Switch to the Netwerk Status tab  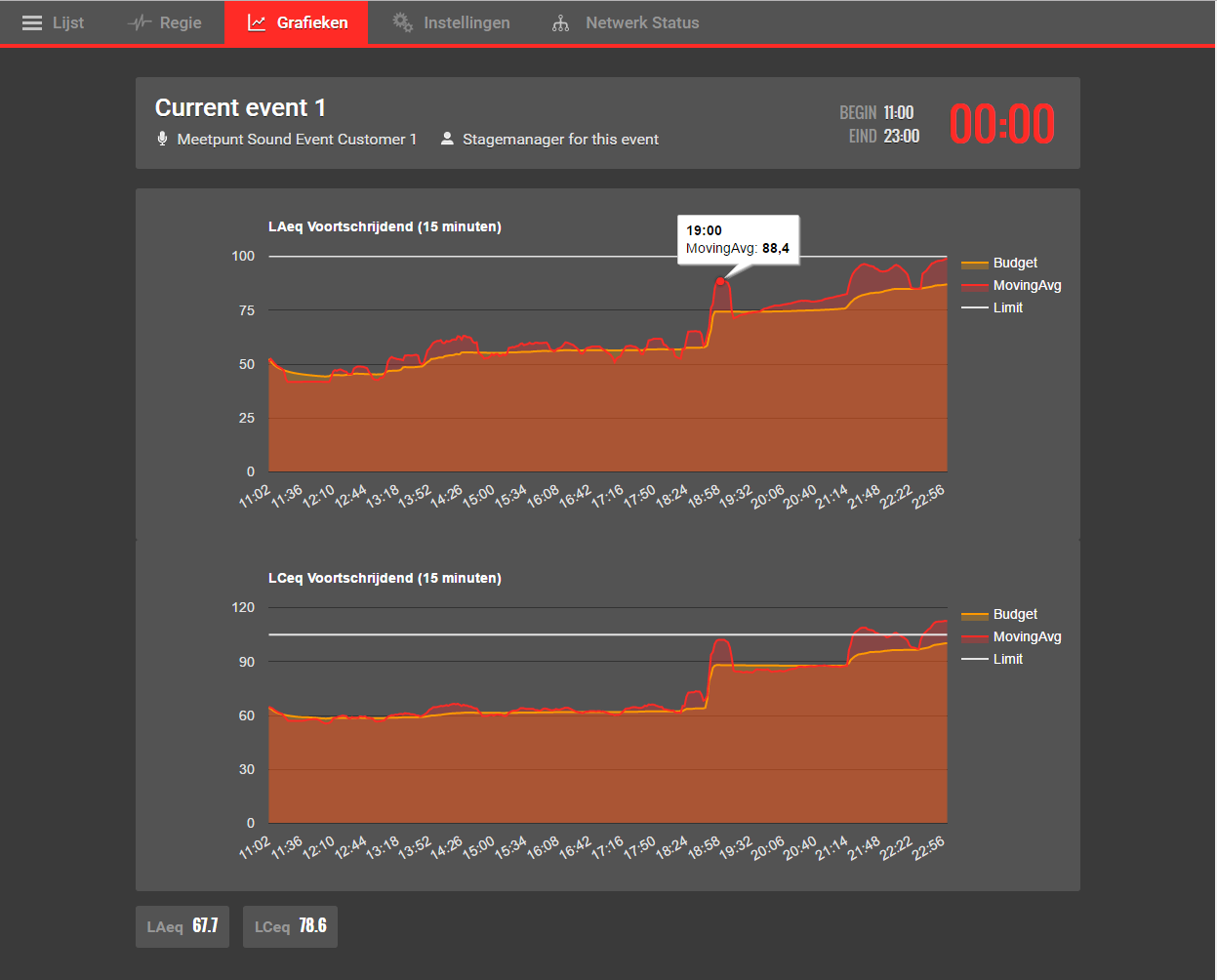pyautogui.click(x=626, y=22)
